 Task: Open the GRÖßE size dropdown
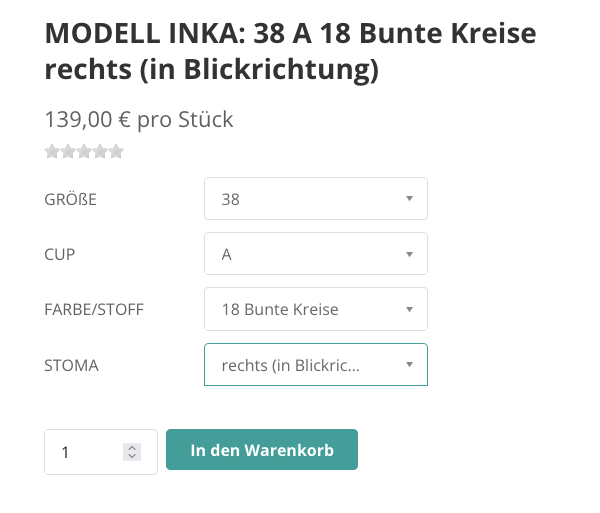[315, 199]
